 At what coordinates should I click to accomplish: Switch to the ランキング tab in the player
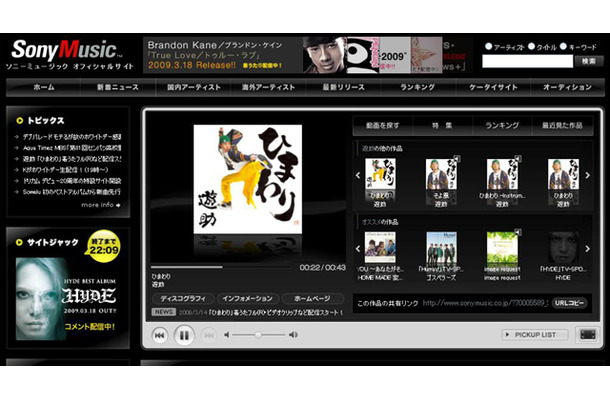point(502,125)
